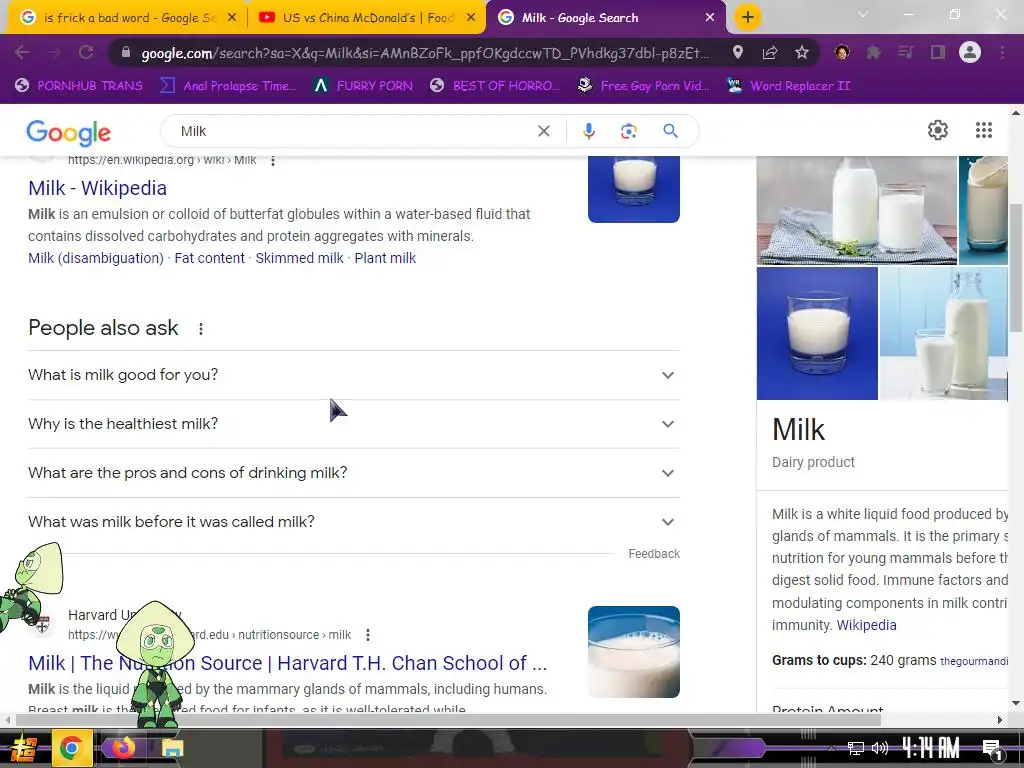Click the address bar URL
The width and height of the screenshot is (1024, 768).
(x=424, y=53)
